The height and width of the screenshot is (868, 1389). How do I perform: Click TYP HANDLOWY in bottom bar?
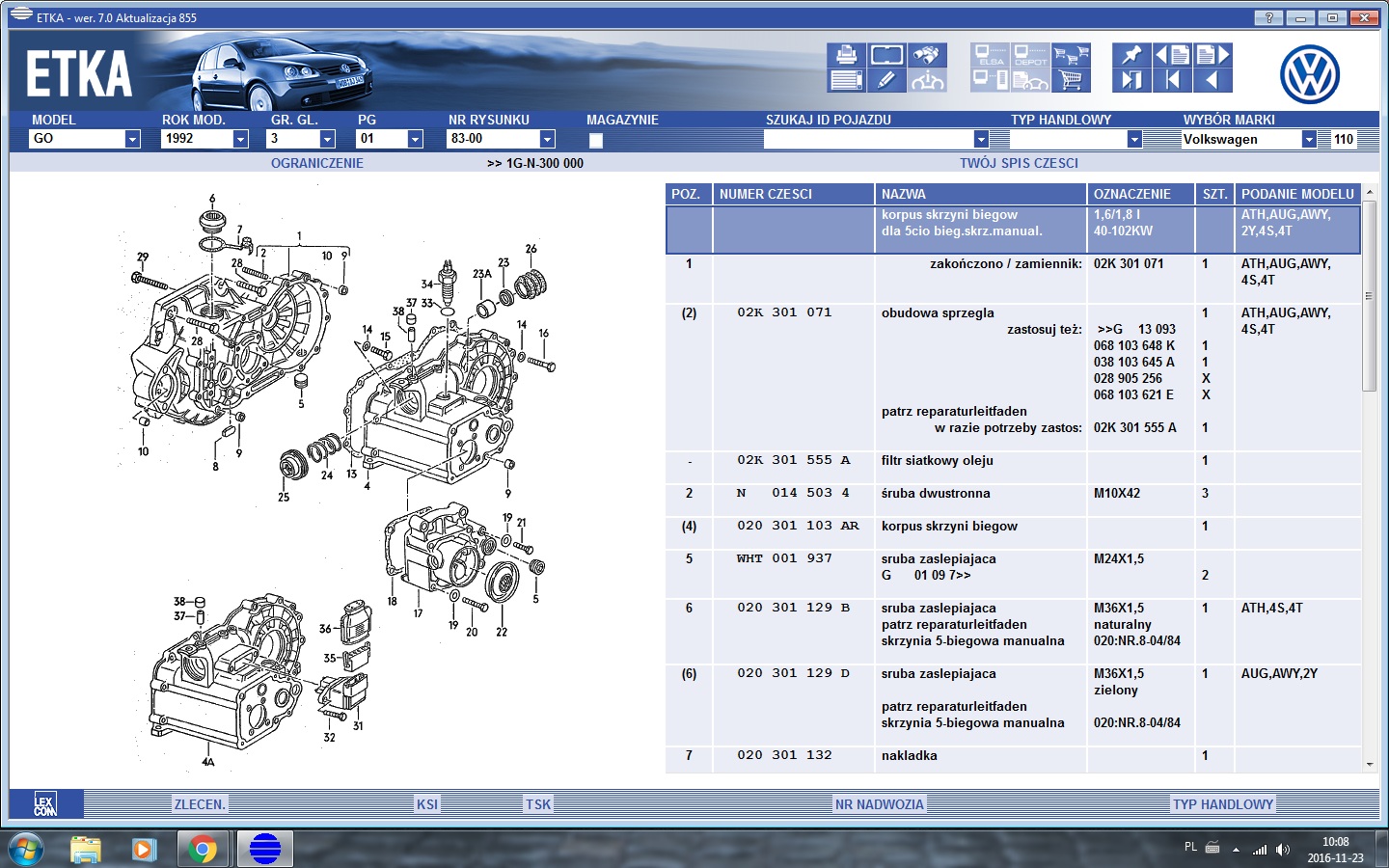[x=1223, y=804]
